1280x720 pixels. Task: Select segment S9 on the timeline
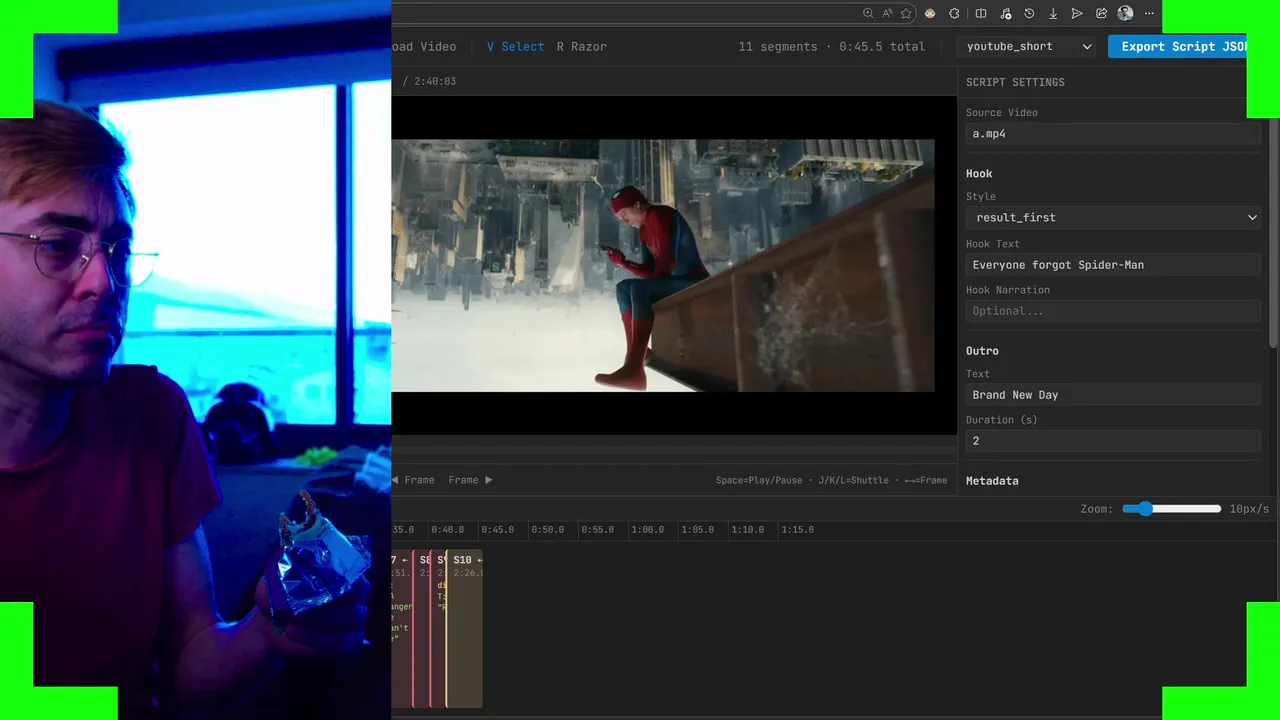tap(439, 628)
